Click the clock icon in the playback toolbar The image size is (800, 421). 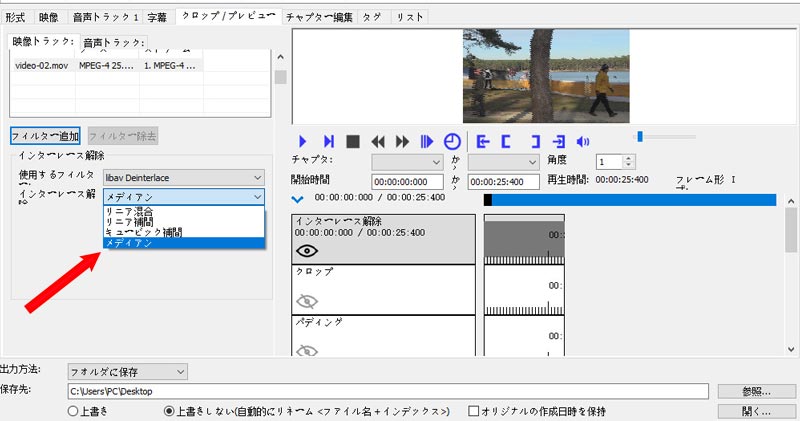453,141
